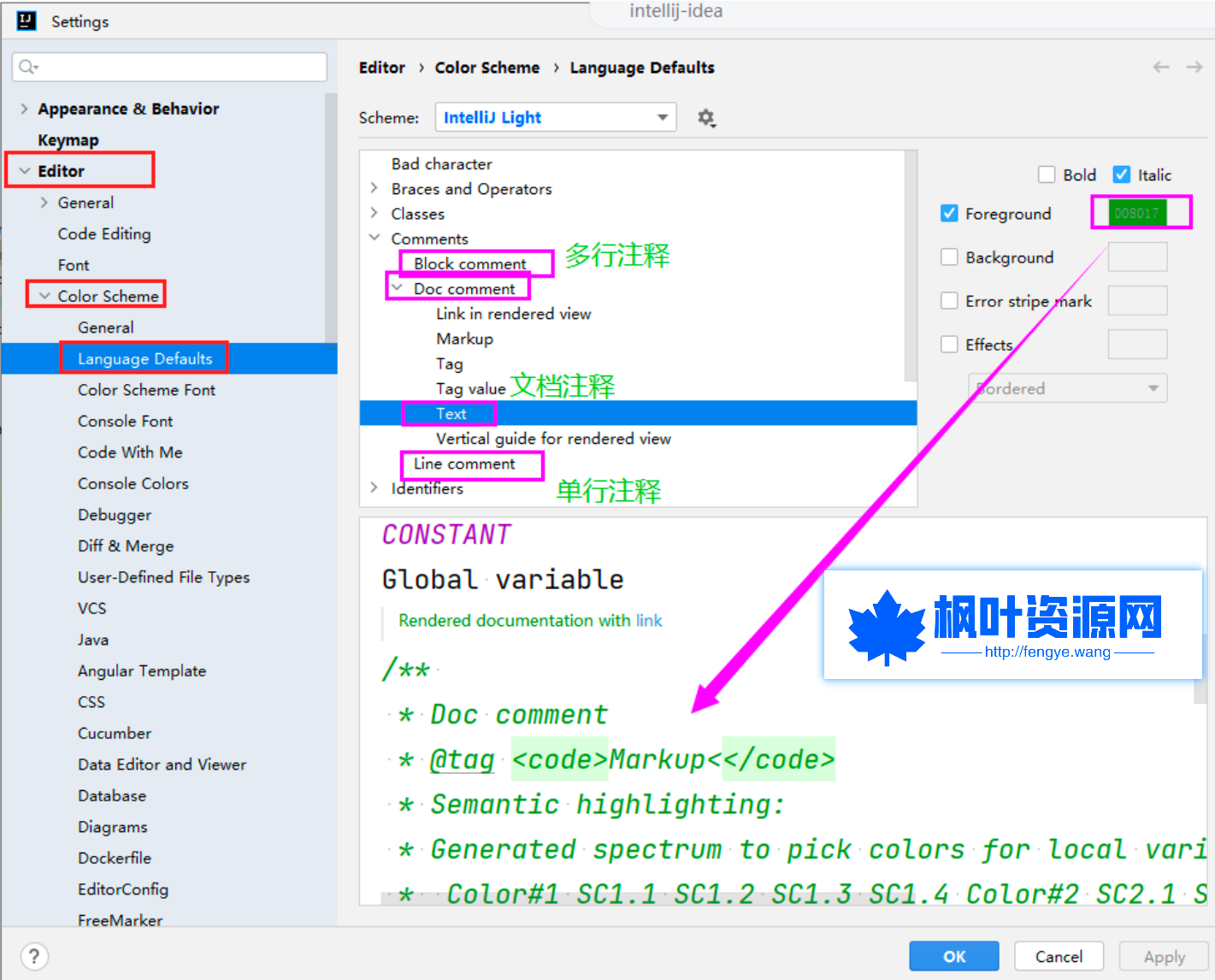Open the Bordered effect type dropdown
1215x980 pixels.
tap(1067, 388)
